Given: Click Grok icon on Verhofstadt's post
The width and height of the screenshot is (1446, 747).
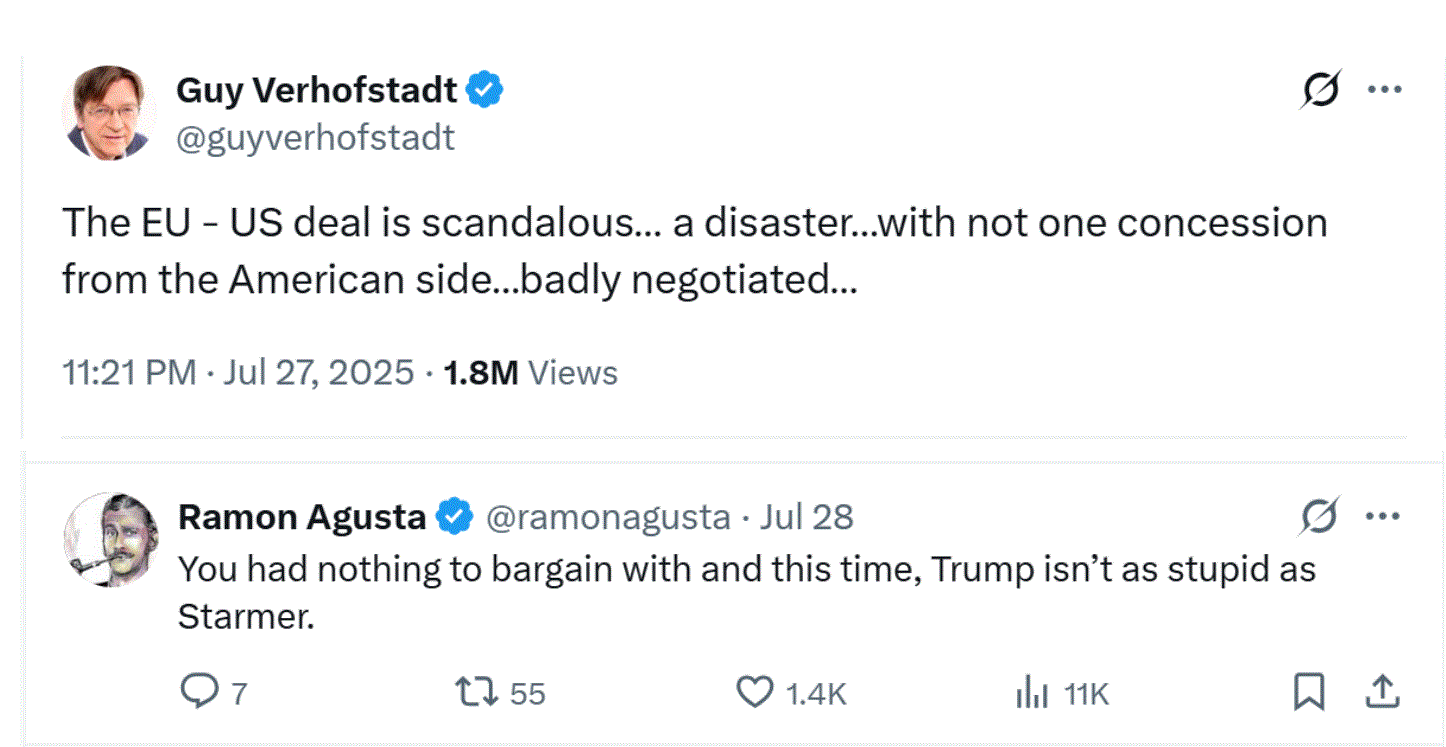Looking at the screenshot, I should coord(1320,91).
